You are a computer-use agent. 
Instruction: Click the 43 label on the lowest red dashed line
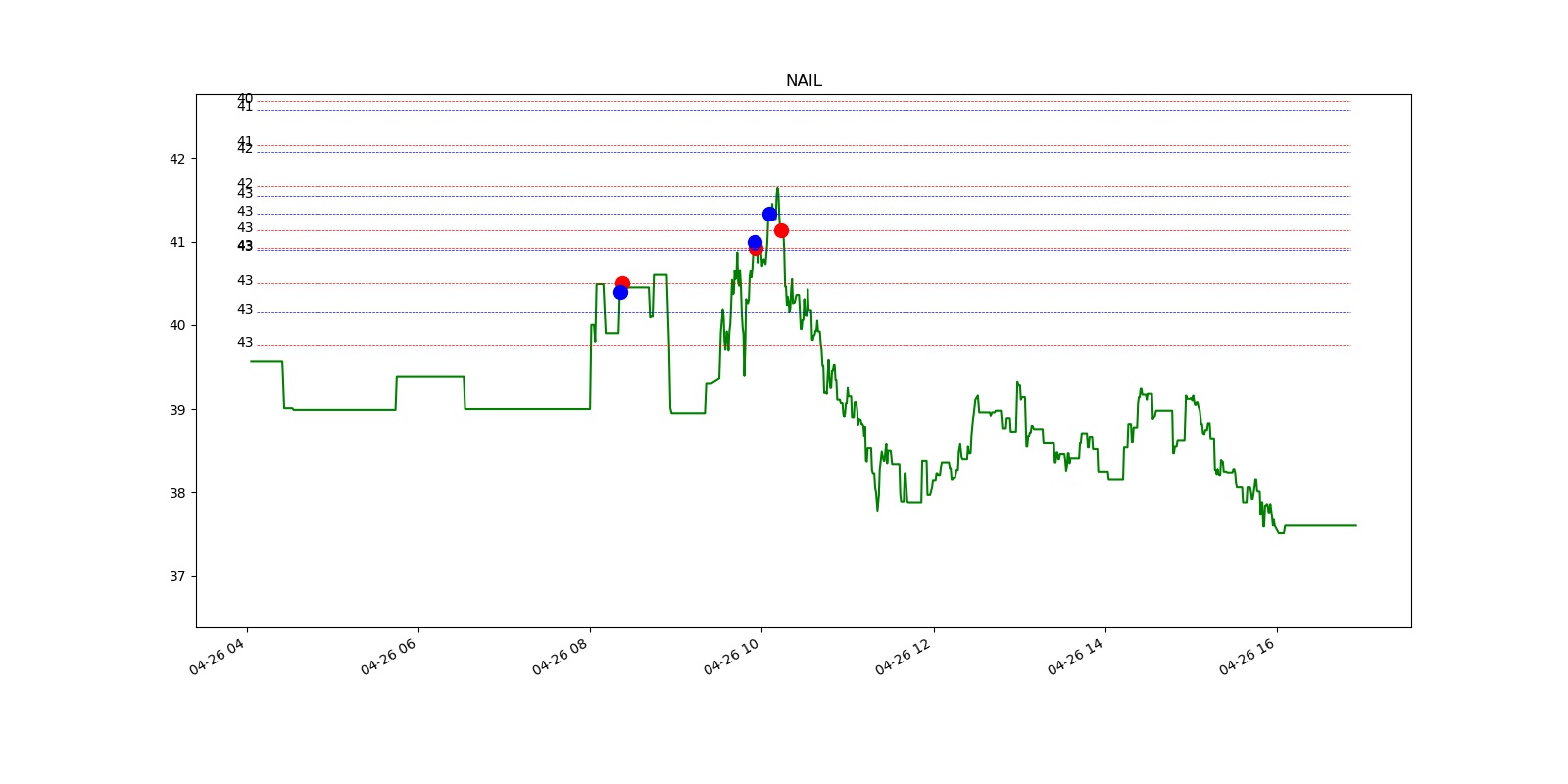pos(245,343)
